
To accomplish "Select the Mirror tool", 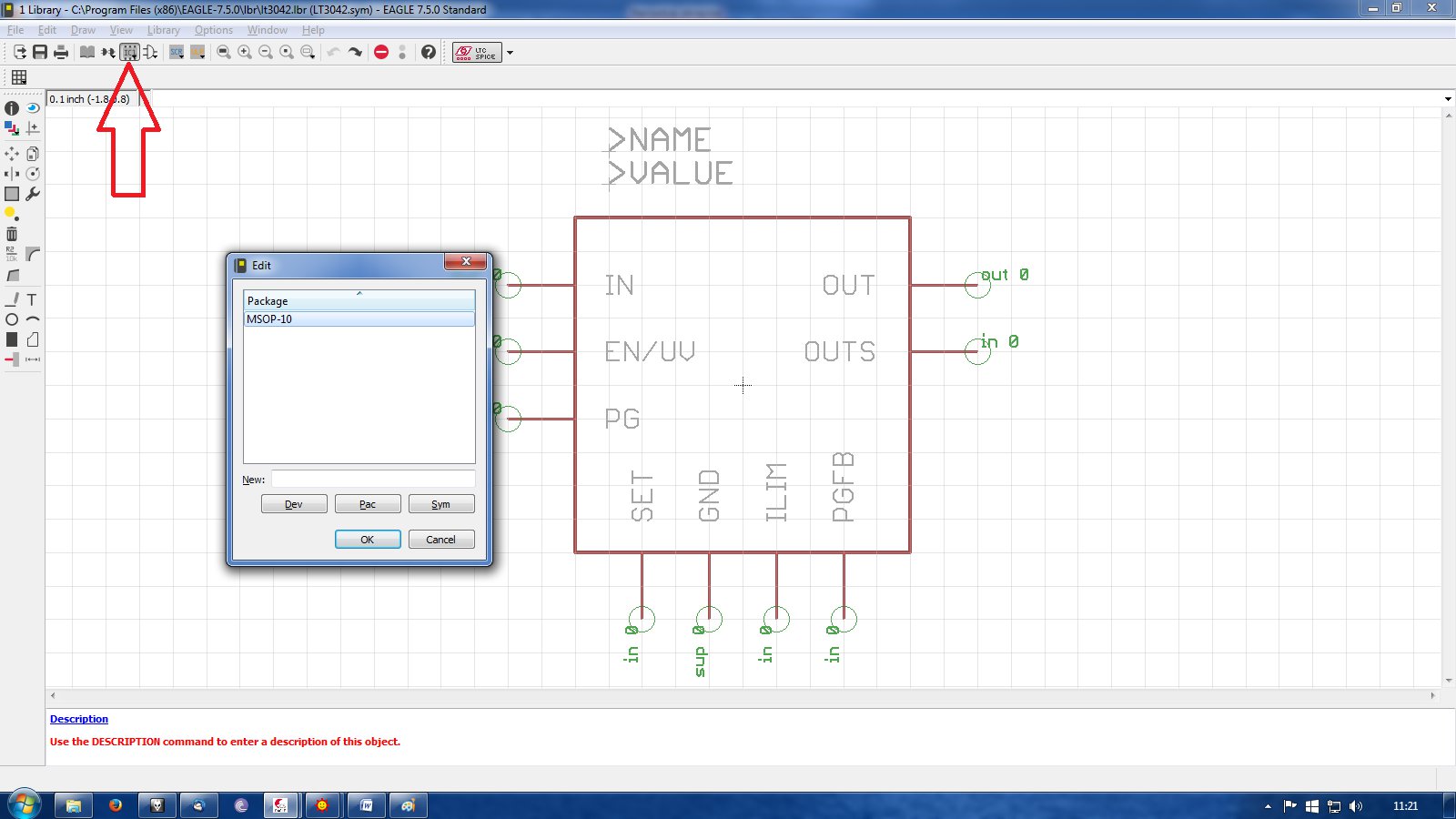I will click(x=12, y=174).
